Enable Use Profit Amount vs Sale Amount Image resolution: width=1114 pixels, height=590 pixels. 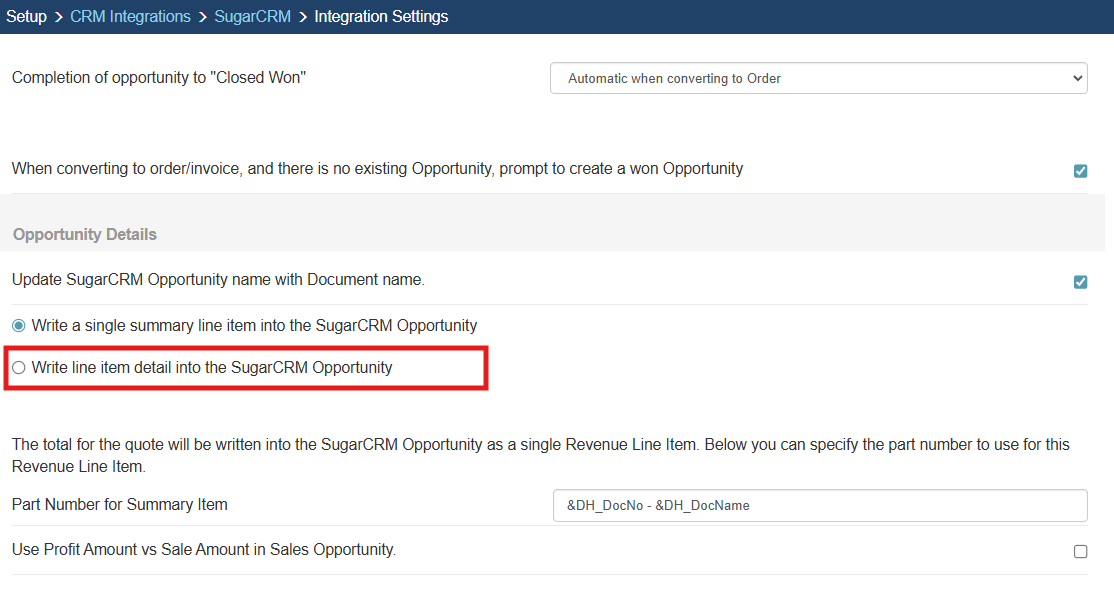pyautogui.click(x=1080, y=551)
